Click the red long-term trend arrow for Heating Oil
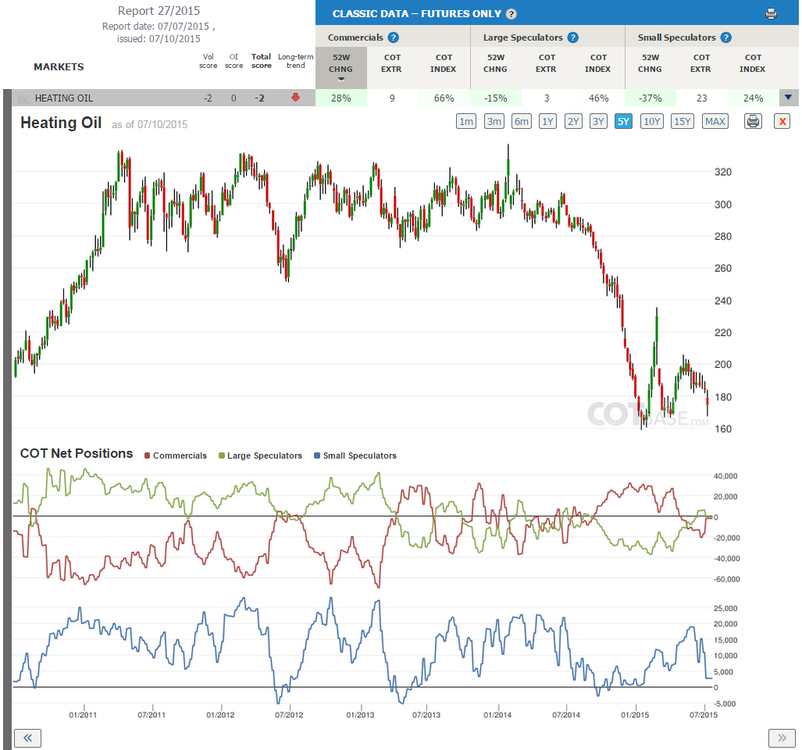This screenshot has height=750, width=802. (295, 97)
